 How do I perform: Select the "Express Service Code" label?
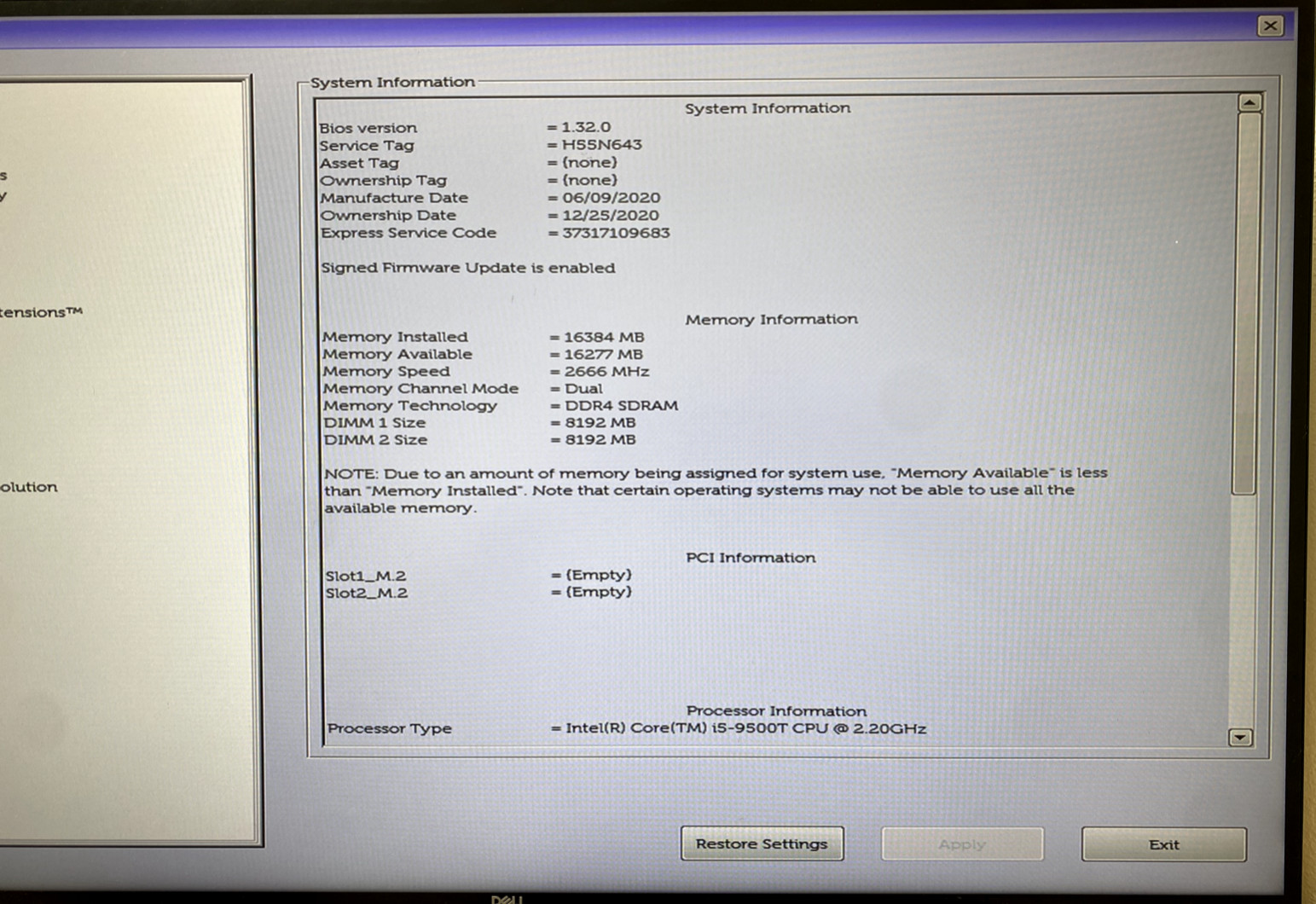409,233
